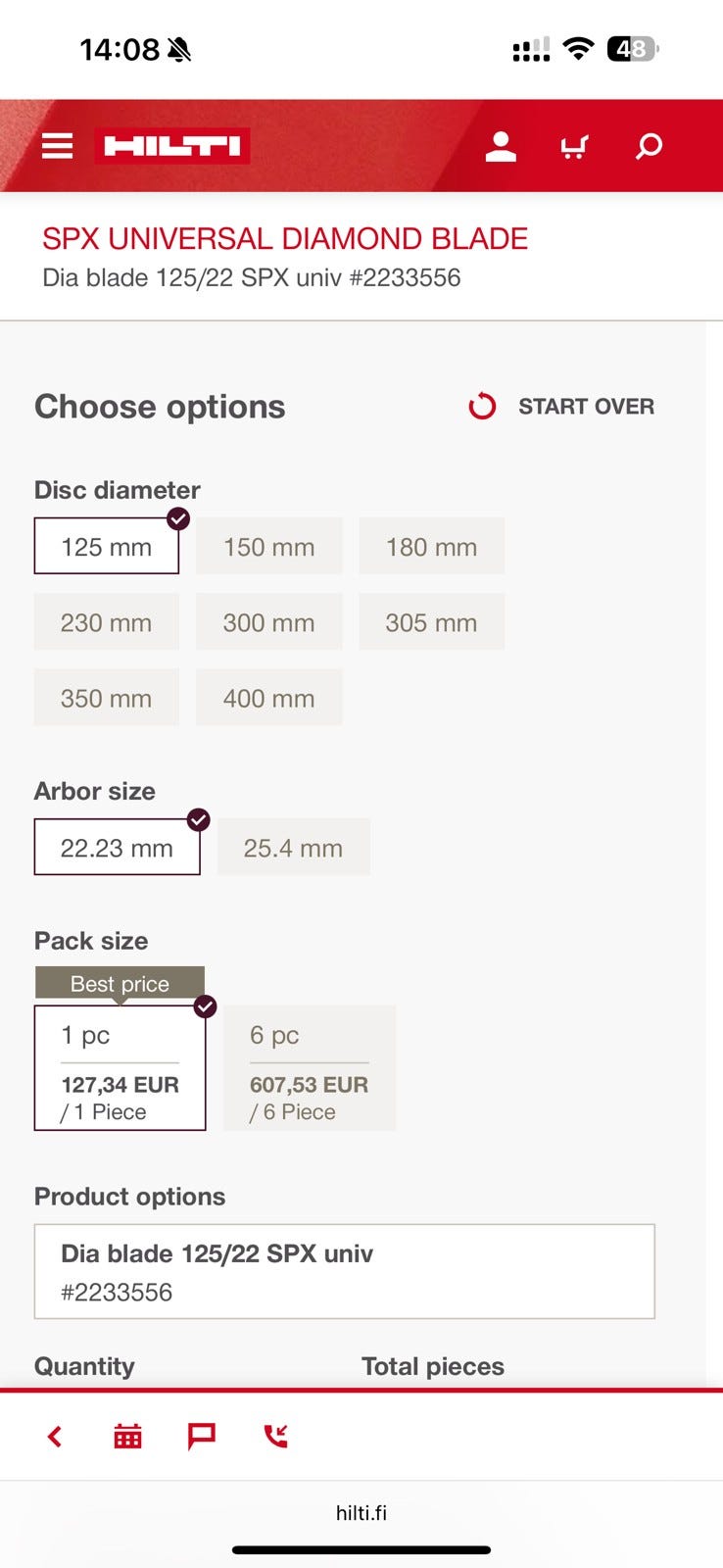The width and height of the screenshot is (723, 1568).
Task: Open the Dia blade 125/22 product options box
Action: (x=344, y=1271)
